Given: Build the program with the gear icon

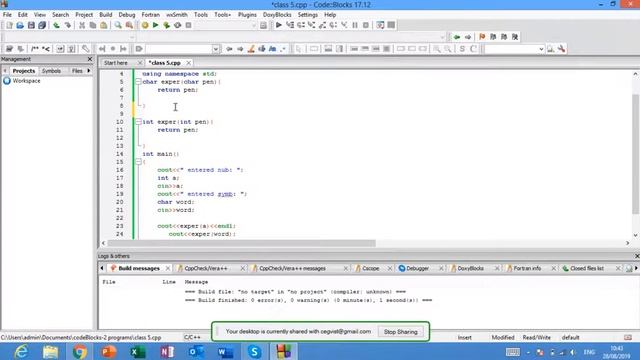Looking at the screenshot, I should [x=145, y=25].
